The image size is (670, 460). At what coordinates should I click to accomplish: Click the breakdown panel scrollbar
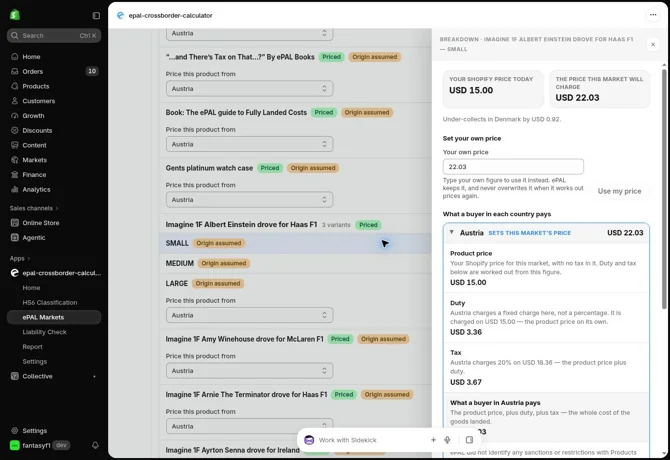point(664,188)
